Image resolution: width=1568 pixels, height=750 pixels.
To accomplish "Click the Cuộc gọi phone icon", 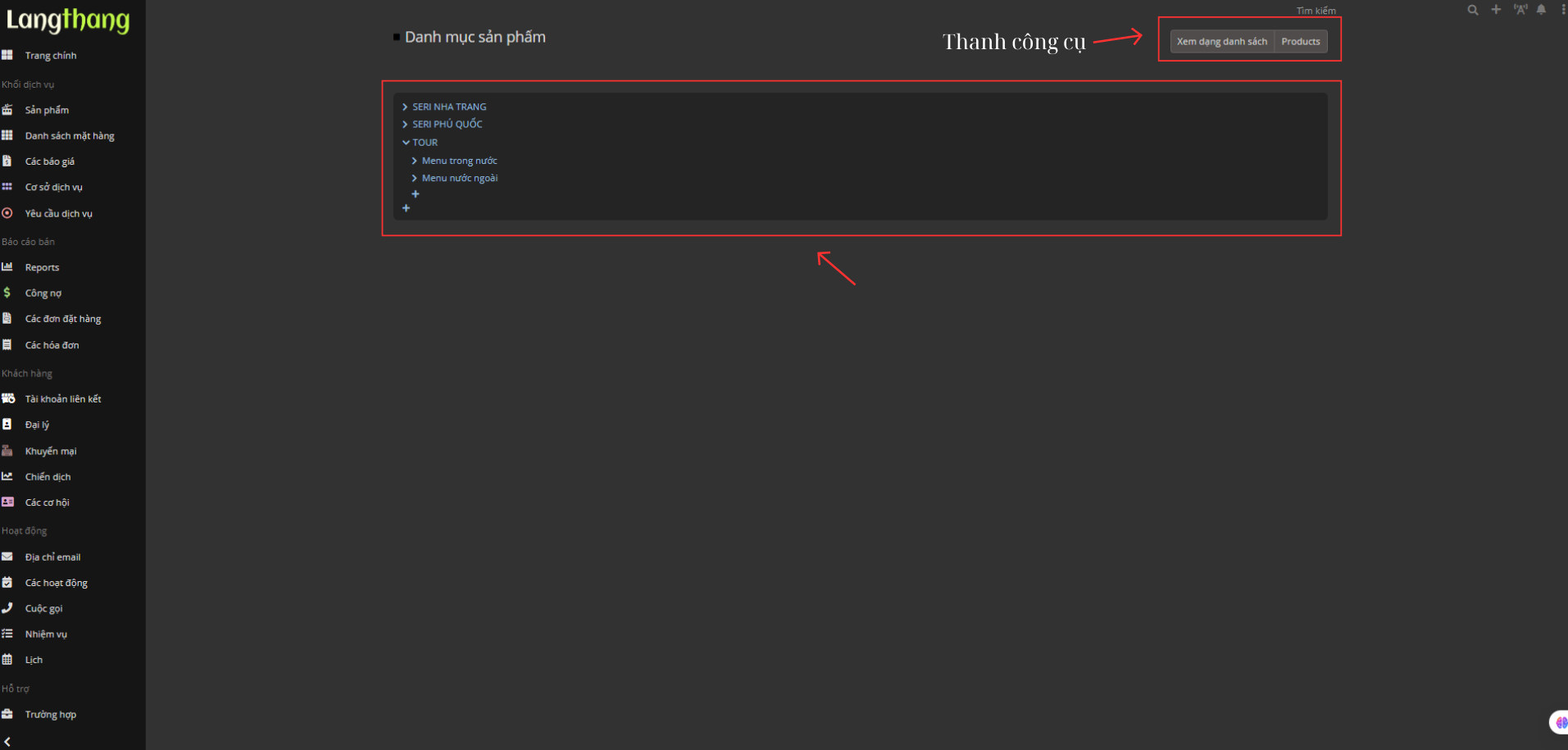I will pos(7,608).
